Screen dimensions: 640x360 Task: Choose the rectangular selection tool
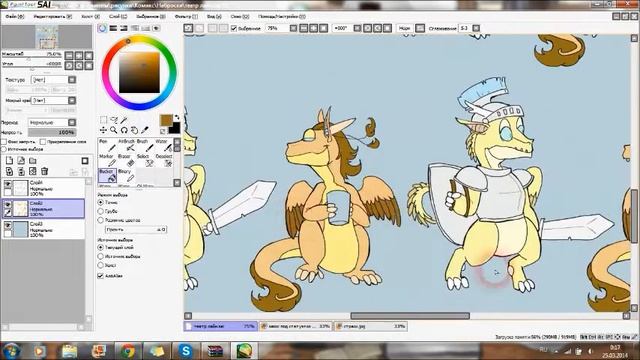tap(103, 120)
